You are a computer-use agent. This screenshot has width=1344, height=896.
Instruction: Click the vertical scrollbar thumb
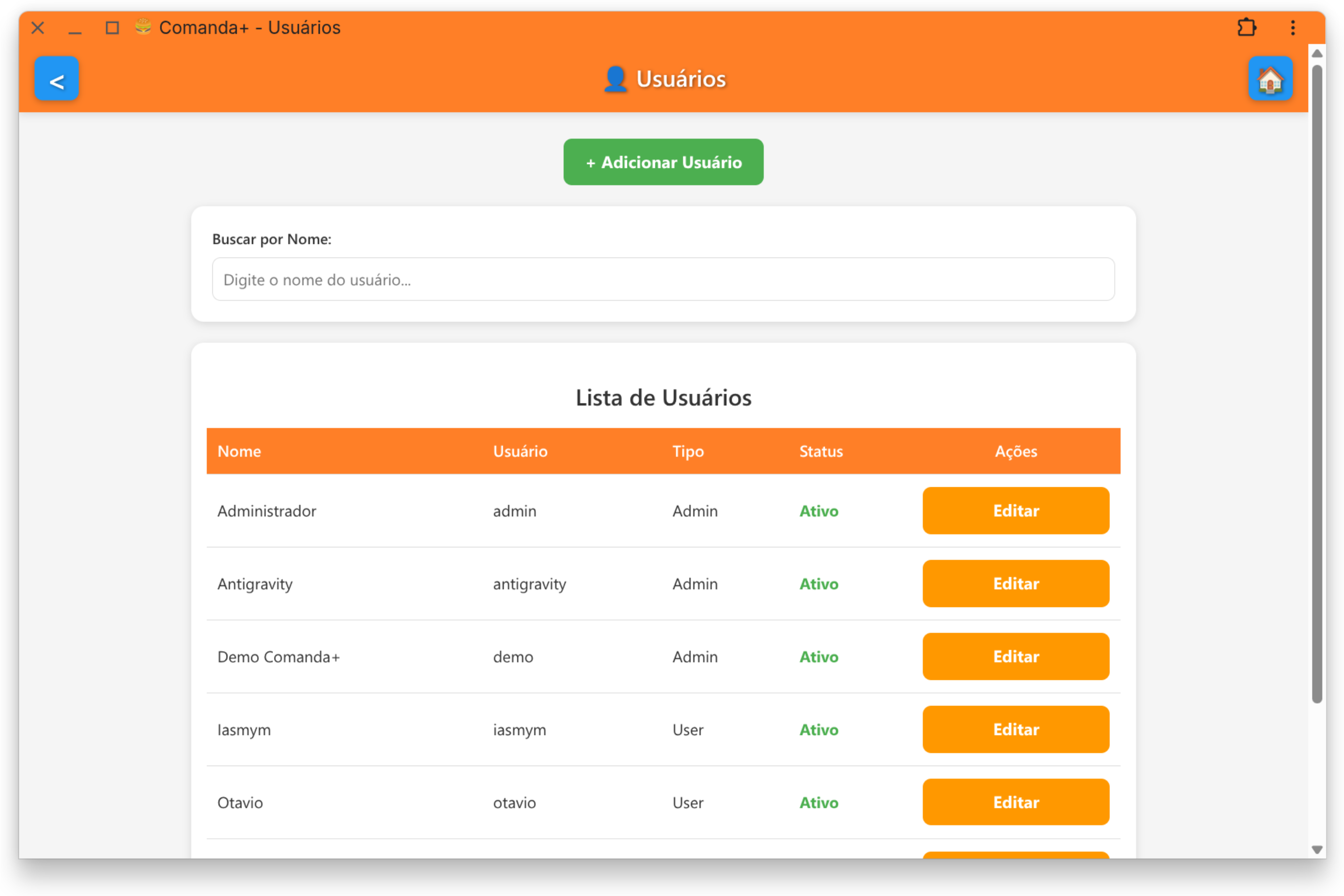(1317, 383)
